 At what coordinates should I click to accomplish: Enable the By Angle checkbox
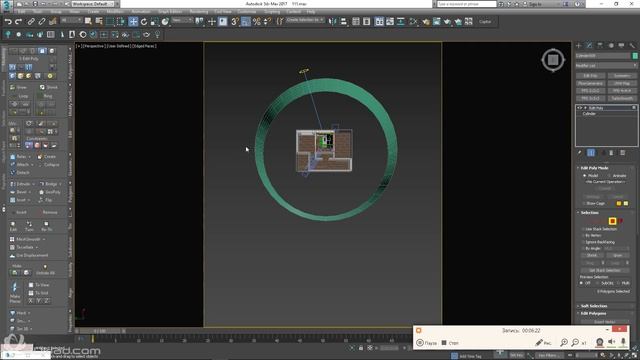(x=583, y=248)
